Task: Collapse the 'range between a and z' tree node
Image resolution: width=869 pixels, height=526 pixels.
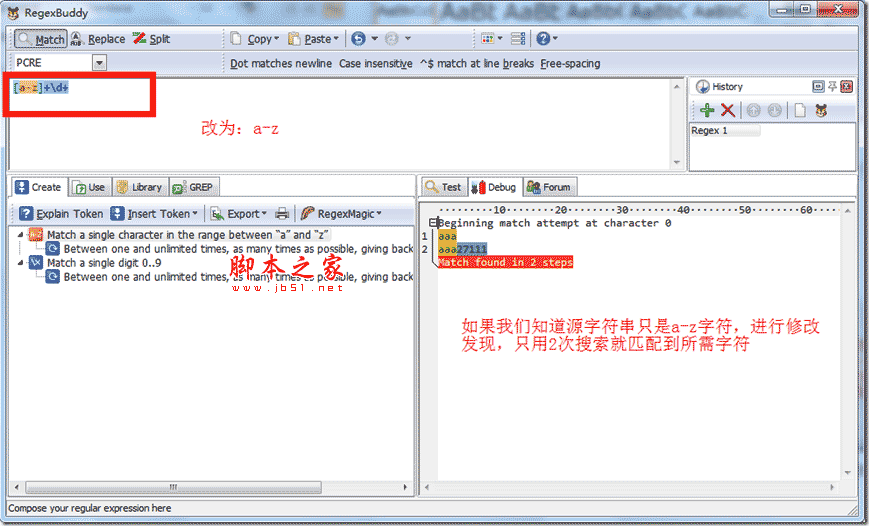Action: [x=21, y=235]
